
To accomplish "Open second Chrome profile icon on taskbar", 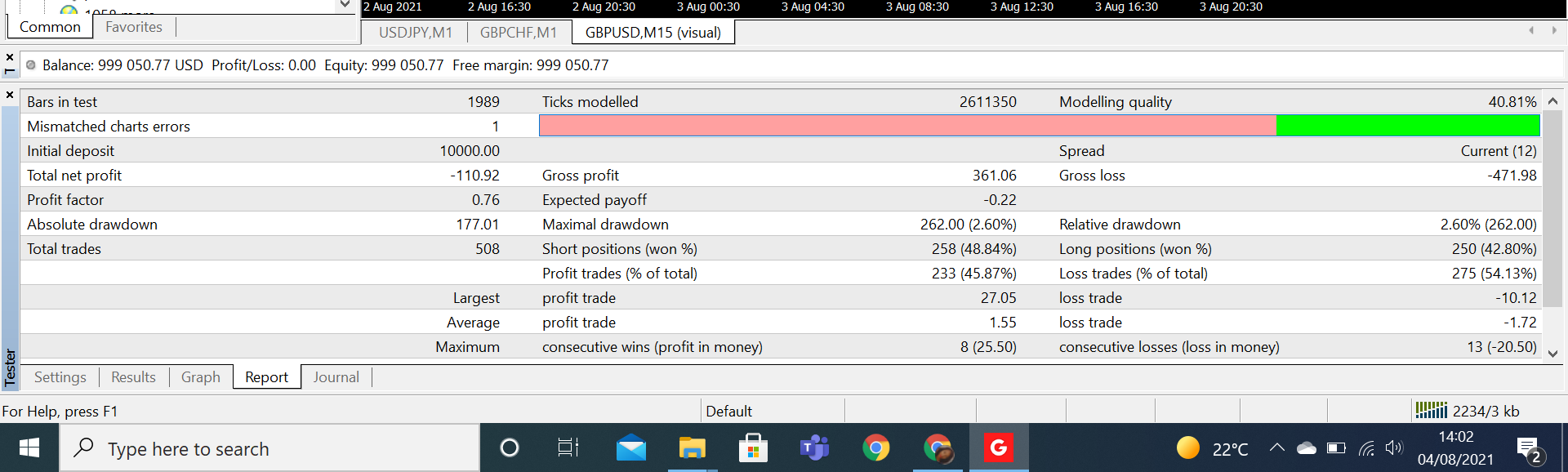I will (x=938, y=448).
